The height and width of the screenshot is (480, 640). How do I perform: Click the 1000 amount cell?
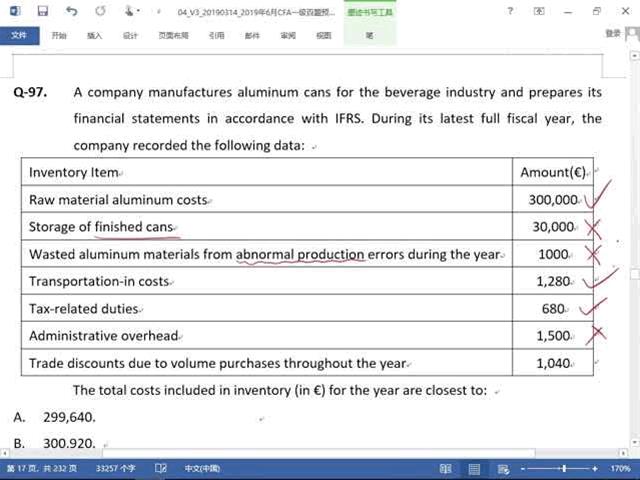553,254
